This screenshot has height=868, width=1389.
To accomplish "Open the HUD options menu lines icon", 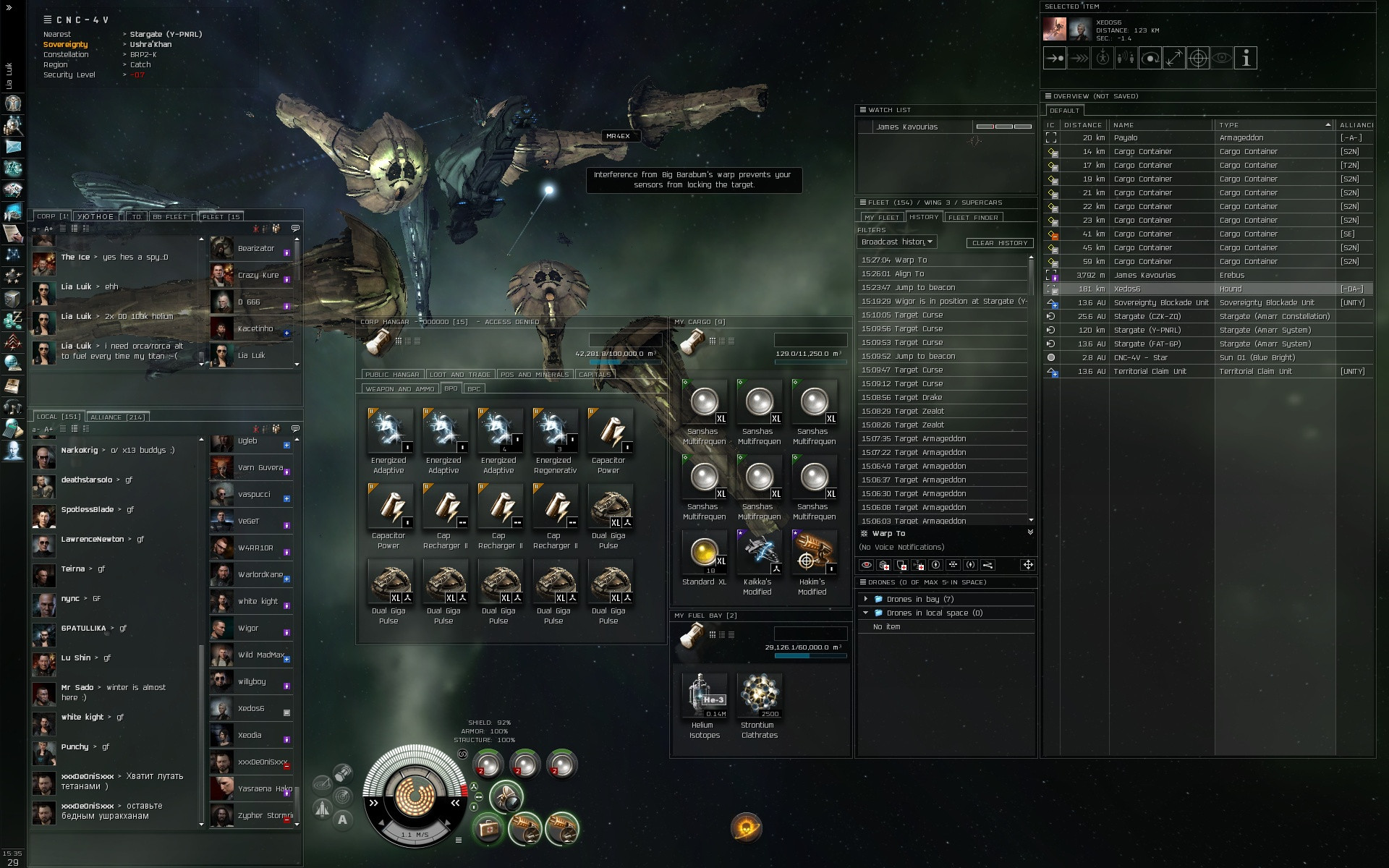I will point(458,840).
